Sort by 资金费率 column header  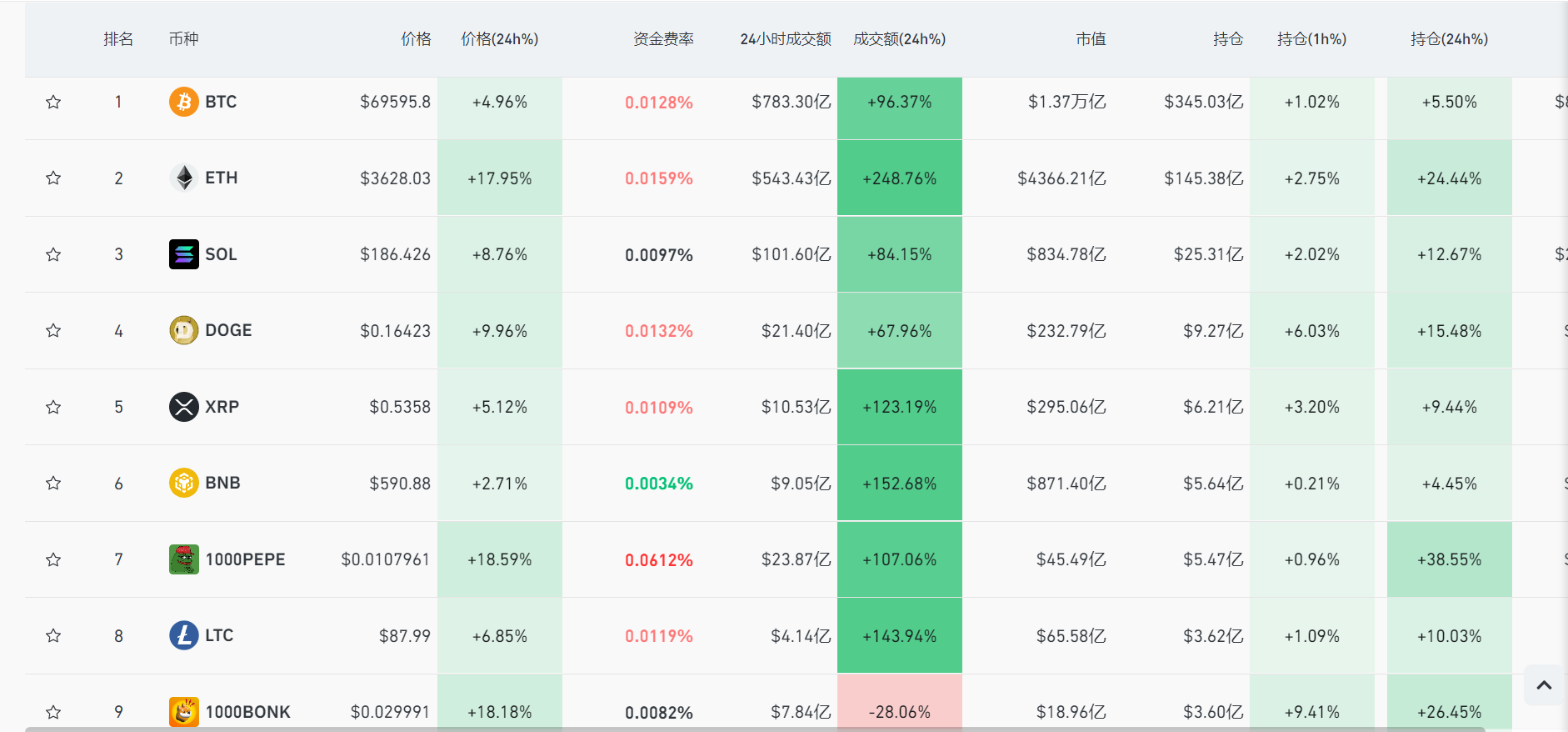(x=662, y=39)
